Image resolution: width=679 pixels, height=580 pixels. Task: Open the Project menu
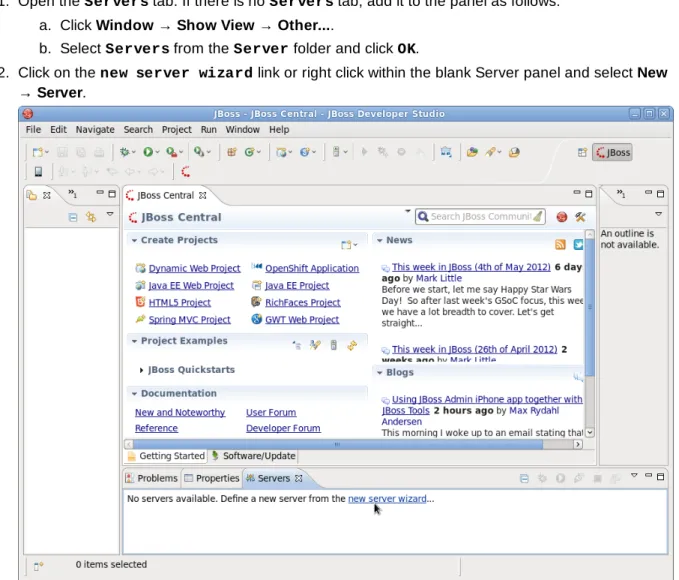tap(176, 130)
